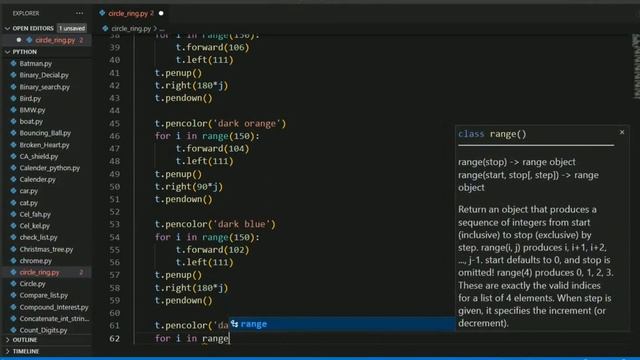Click line number 45 in the gutter
Screen dimensions: 640x360
tap(115, 123)
